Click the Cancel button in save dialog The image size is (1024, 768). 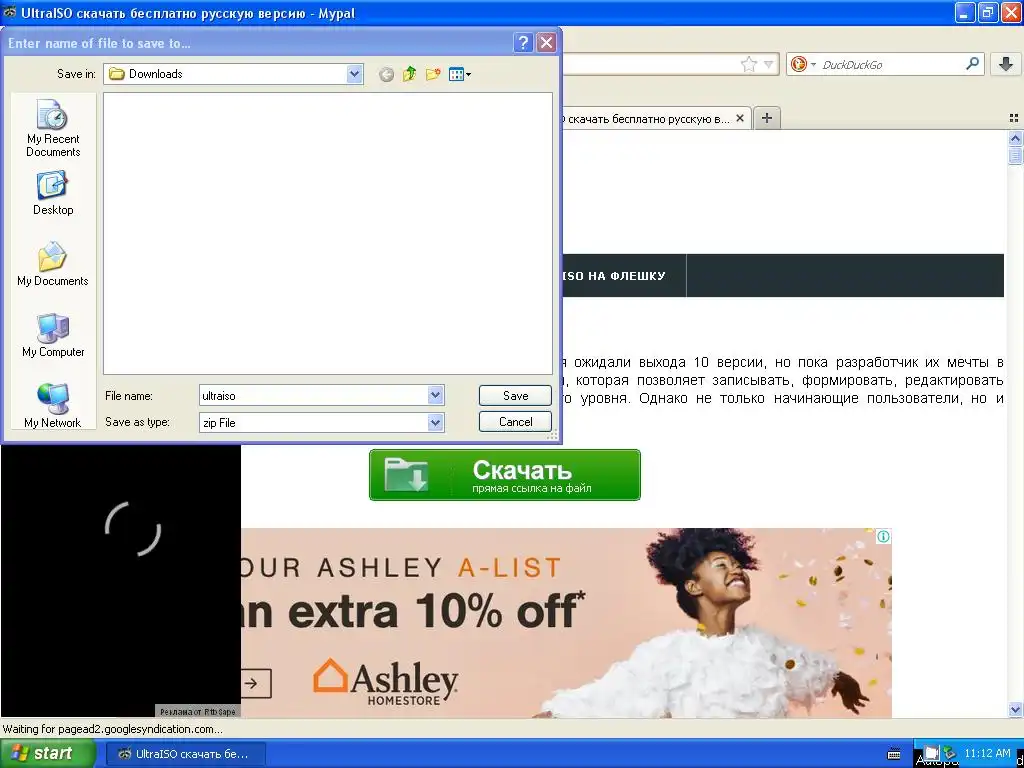coord(515,422)
